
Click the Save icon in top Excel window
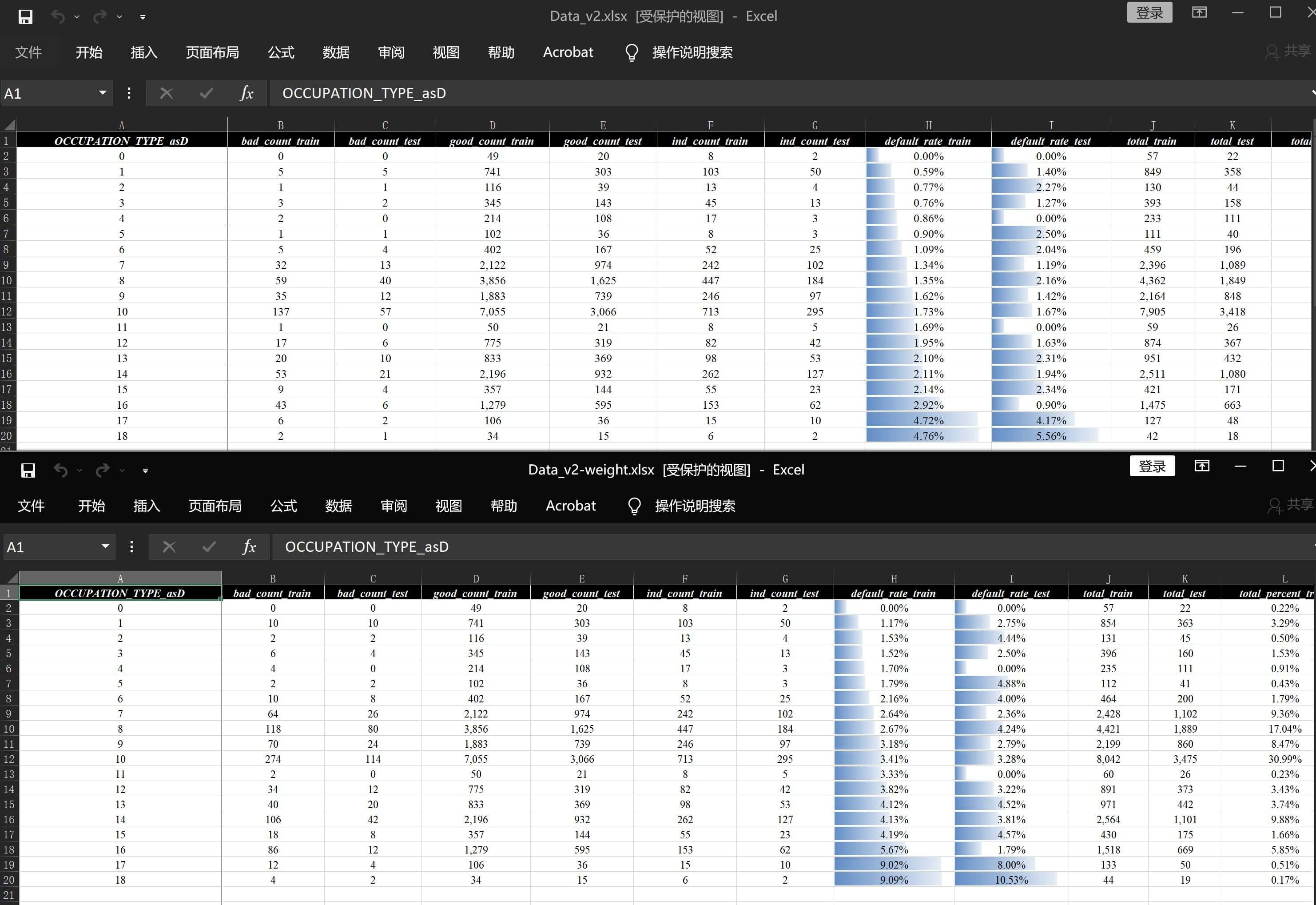point(25,16)
